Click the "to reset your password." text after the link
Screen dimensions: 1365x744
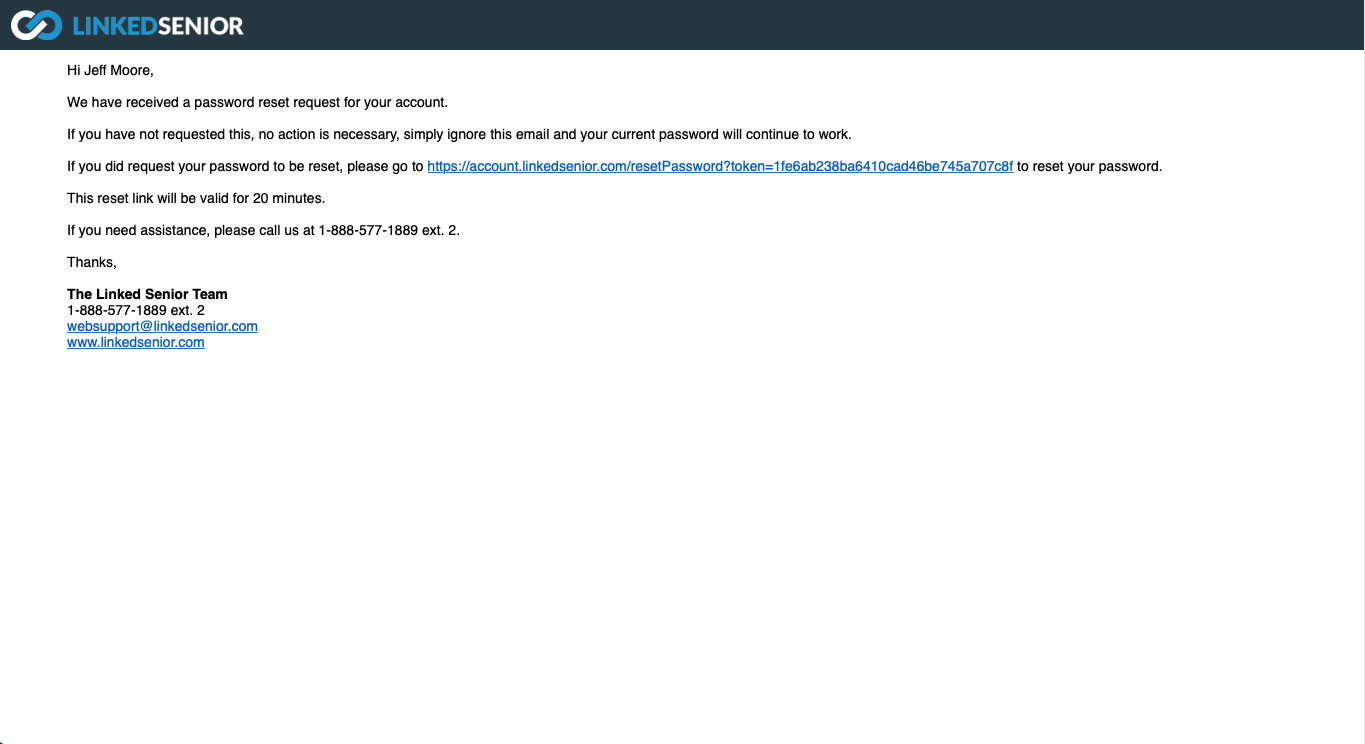tap(1089, 166)
